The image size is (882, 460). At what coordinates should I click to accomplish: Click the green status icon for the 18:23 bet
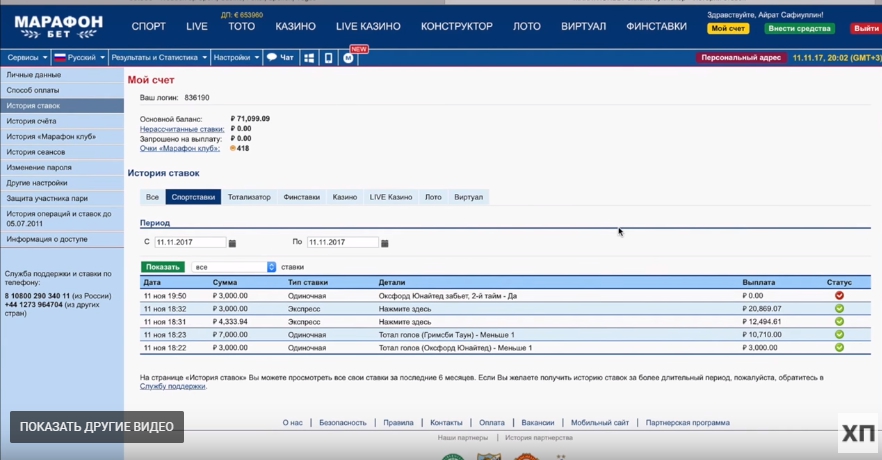pyautogui.click(x=839, y=334)
